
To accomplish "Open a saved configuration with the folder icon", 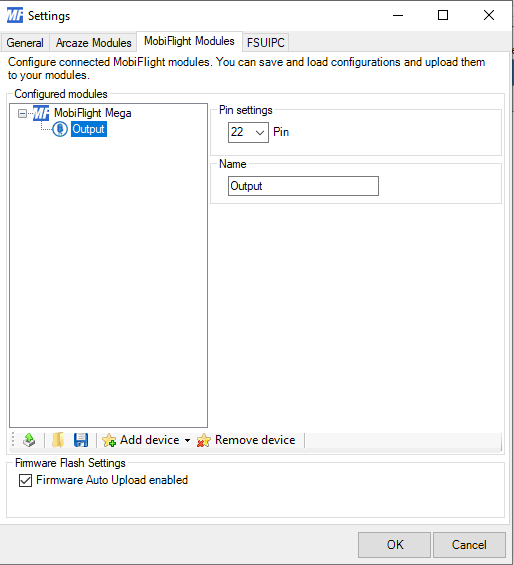I will [58, 440].
